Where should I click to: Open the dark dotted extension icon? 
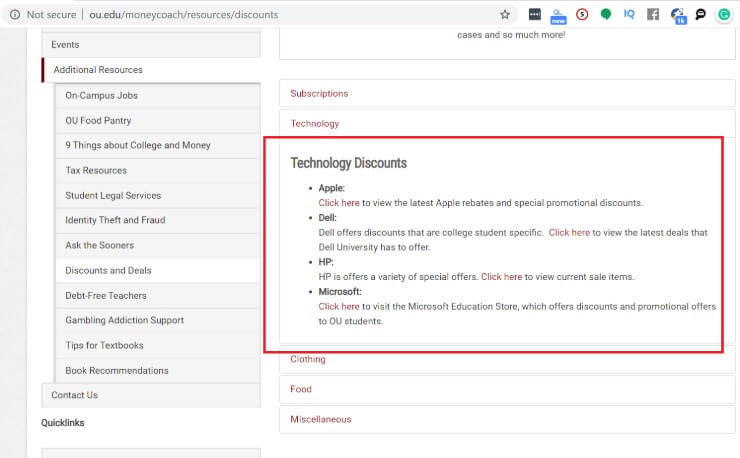(535, 15)
